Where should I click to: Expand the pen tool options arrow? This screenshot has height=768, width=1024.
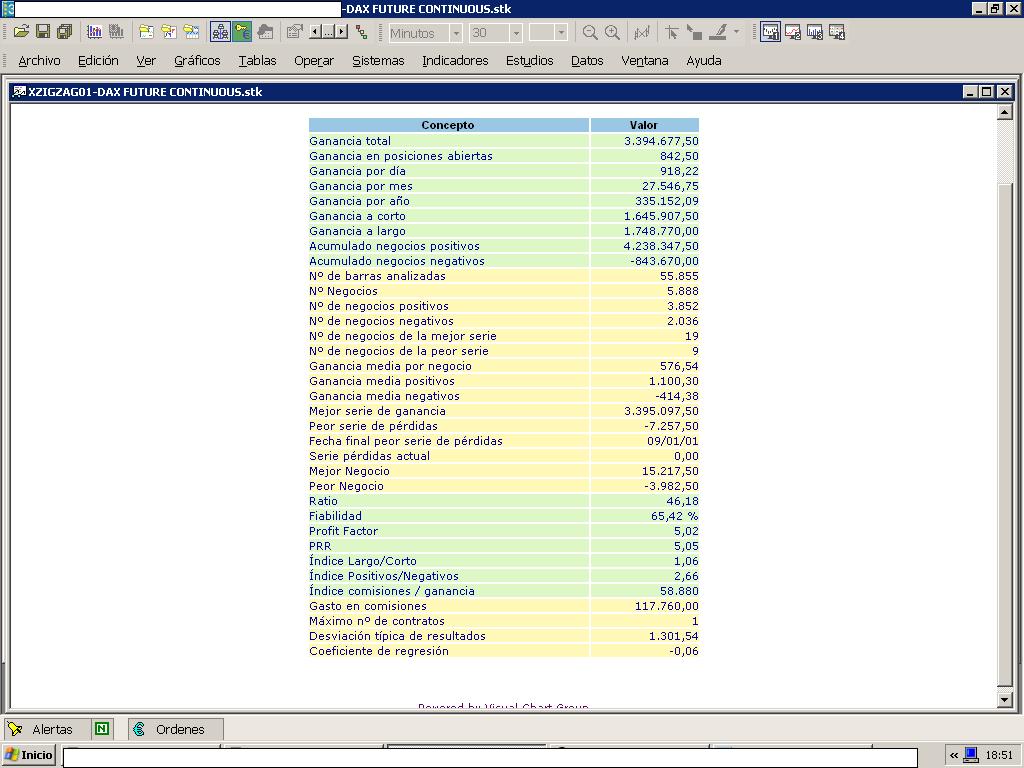pos(736,31)
